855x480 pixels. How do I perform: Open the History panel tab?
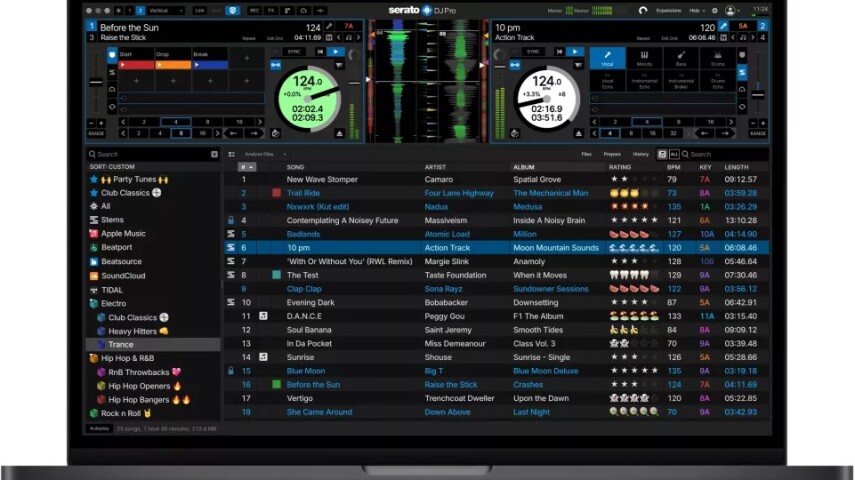[x=641, y=154]
